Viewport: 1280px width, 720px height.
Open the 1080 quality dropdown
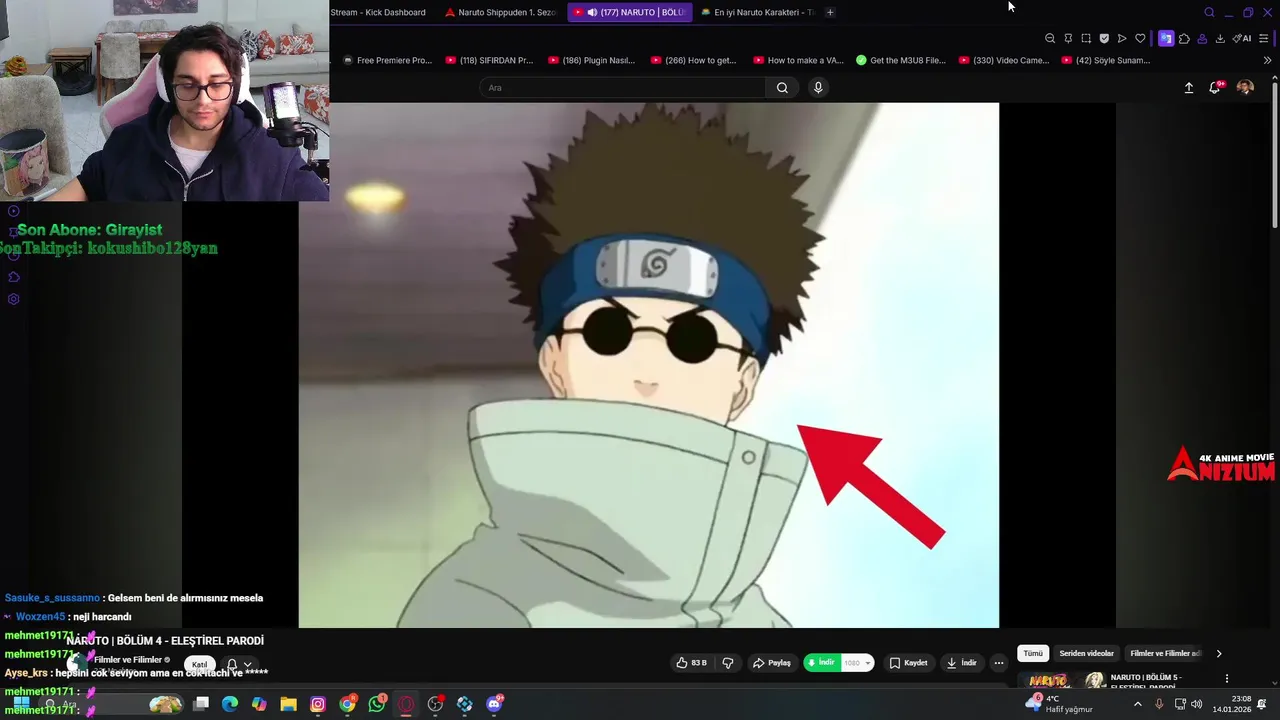[858, 663]
